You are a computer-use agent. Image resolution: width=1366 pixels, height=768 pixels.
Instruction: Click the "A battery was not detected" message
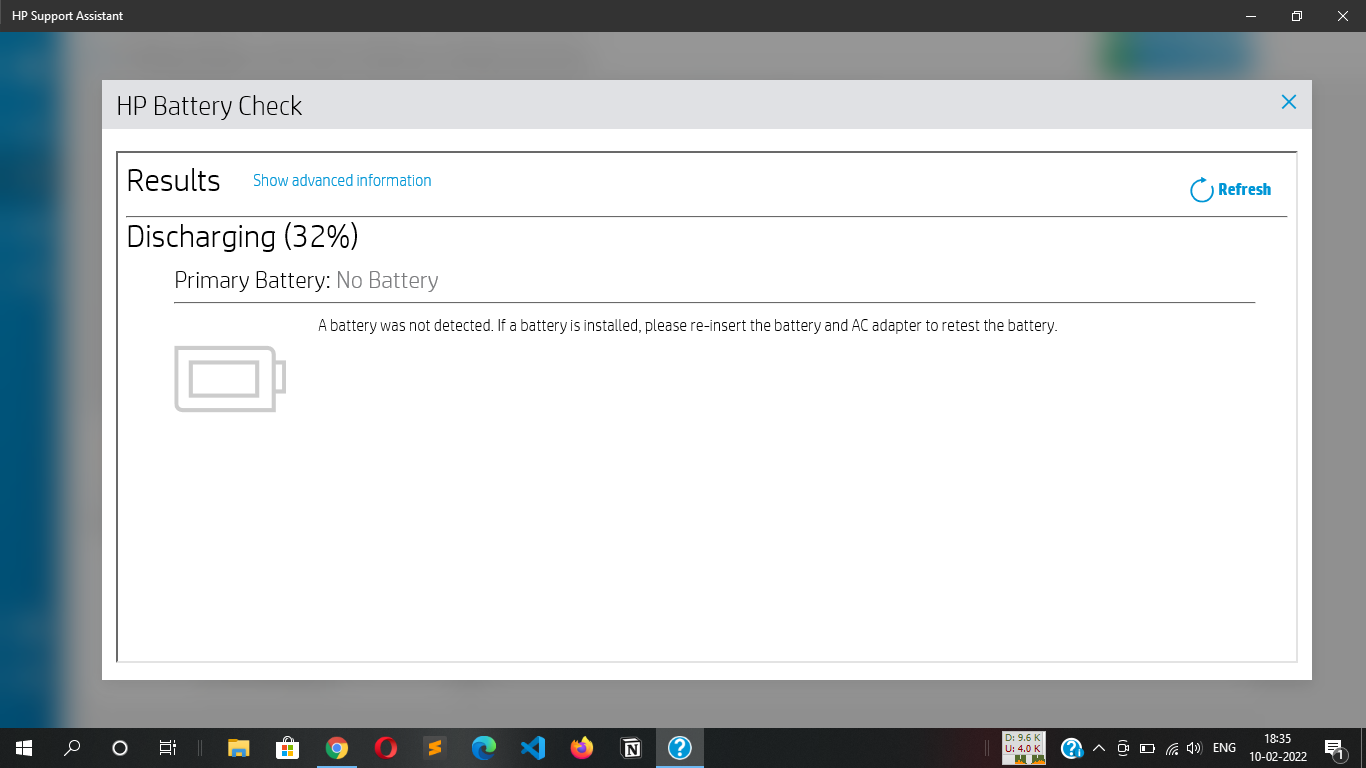(687, 326)
